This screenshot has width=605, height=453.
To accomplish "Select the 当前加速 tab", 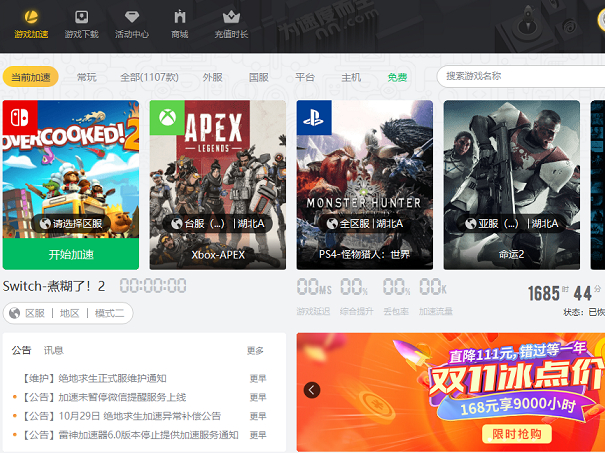I will 30,77.
